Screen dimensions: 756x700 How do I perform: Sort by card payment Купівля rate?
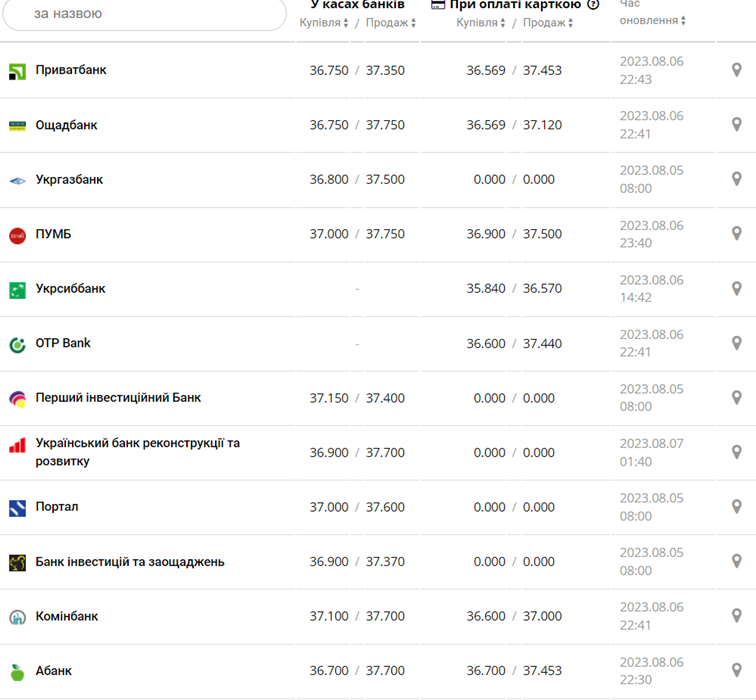481,23
